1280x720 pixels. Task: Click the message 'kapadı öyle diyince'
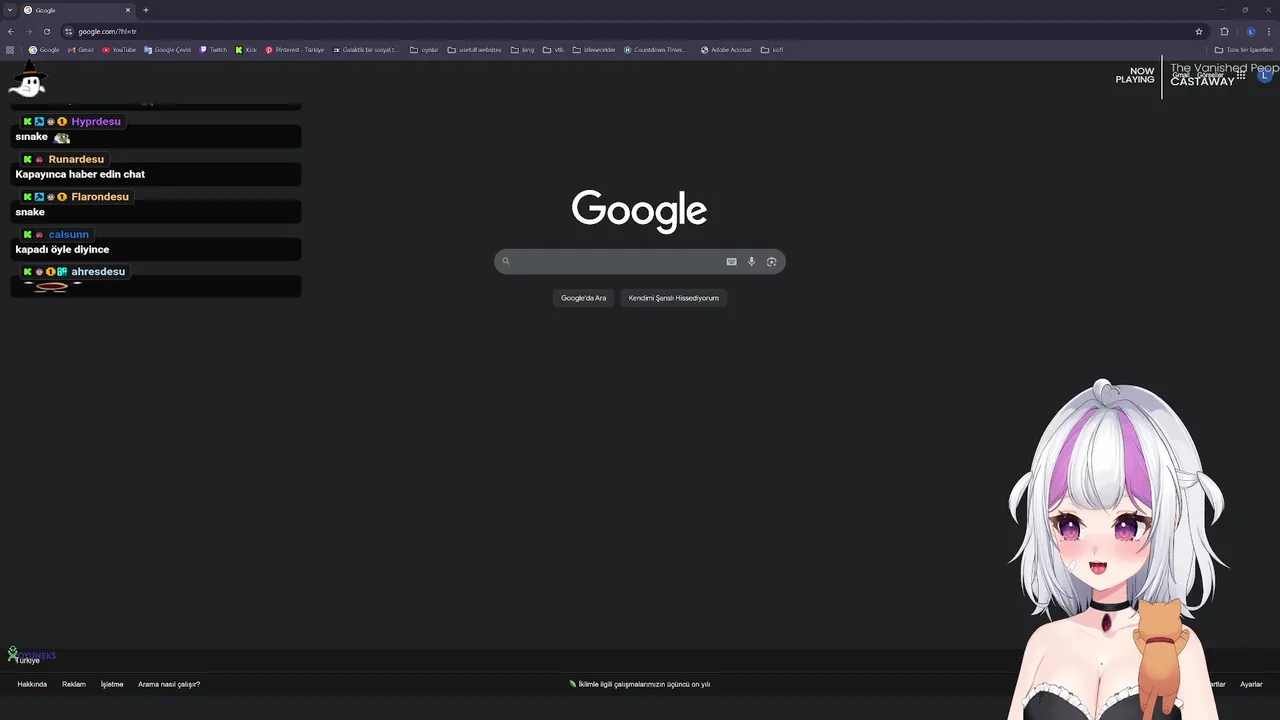pos(62,249)
